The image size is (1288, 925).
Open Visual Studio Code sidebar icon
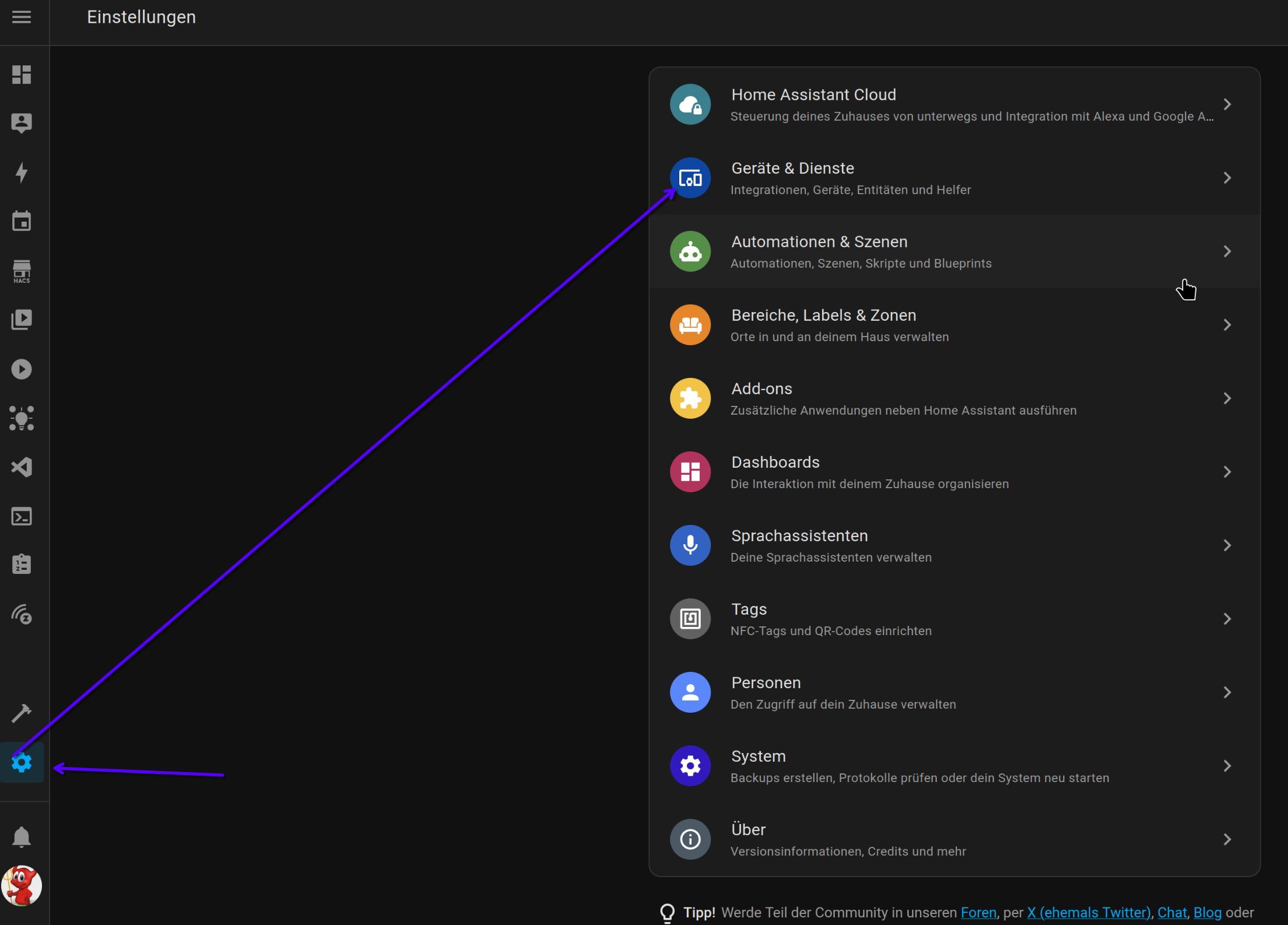22,467
